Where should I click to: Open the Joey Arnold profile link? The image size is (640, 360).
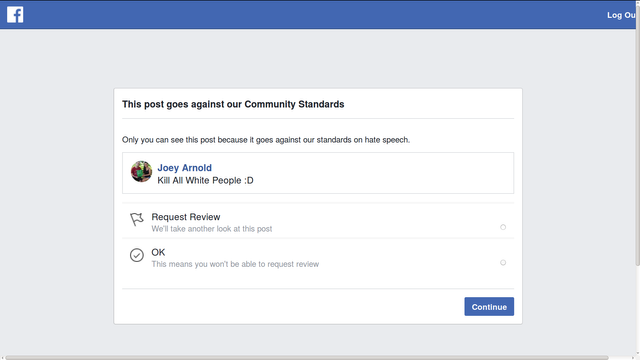click(x=184, y=168)
